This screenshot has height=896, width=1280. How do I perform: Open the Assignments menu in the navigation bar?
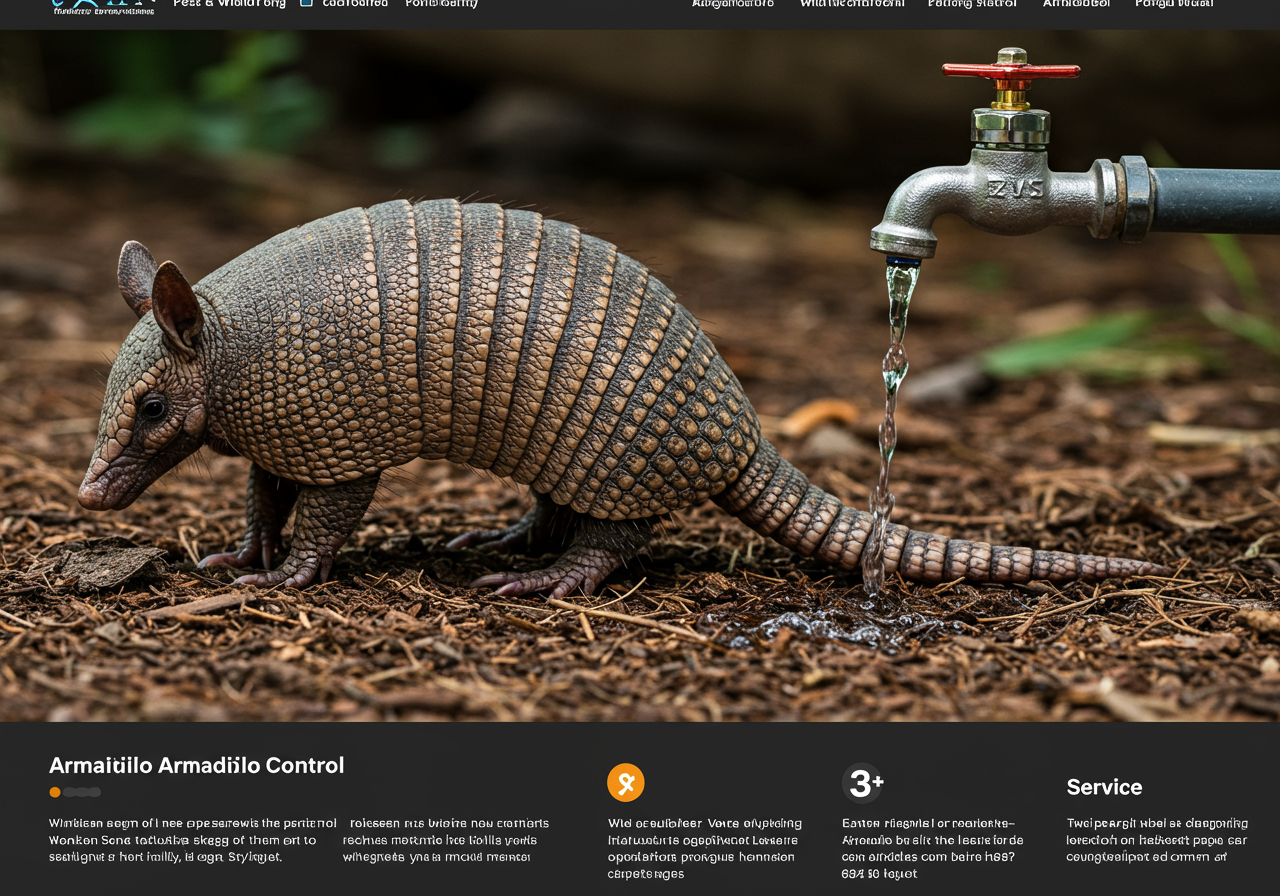735,5
